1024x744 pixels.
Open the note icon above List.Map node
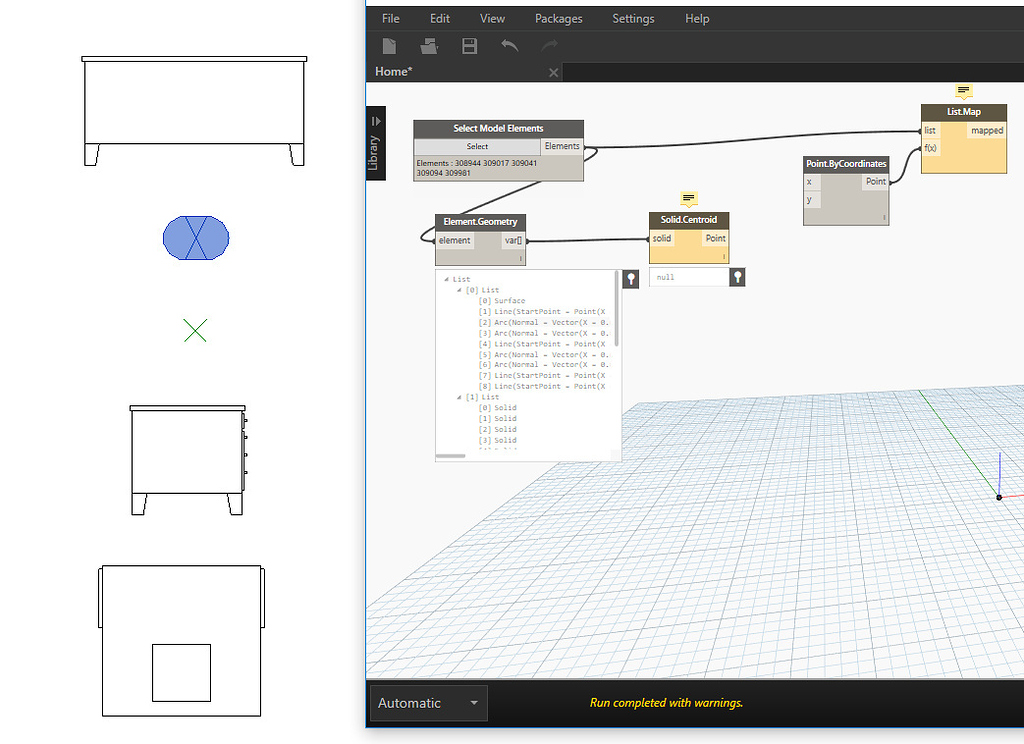(964, 92)
